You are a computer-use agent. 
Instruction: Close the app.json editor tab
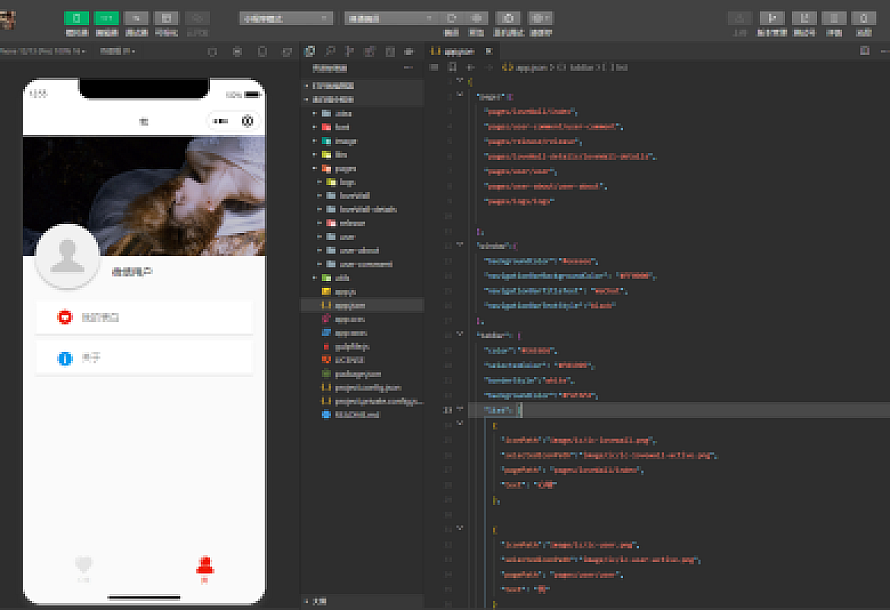(x=488, y=51)
